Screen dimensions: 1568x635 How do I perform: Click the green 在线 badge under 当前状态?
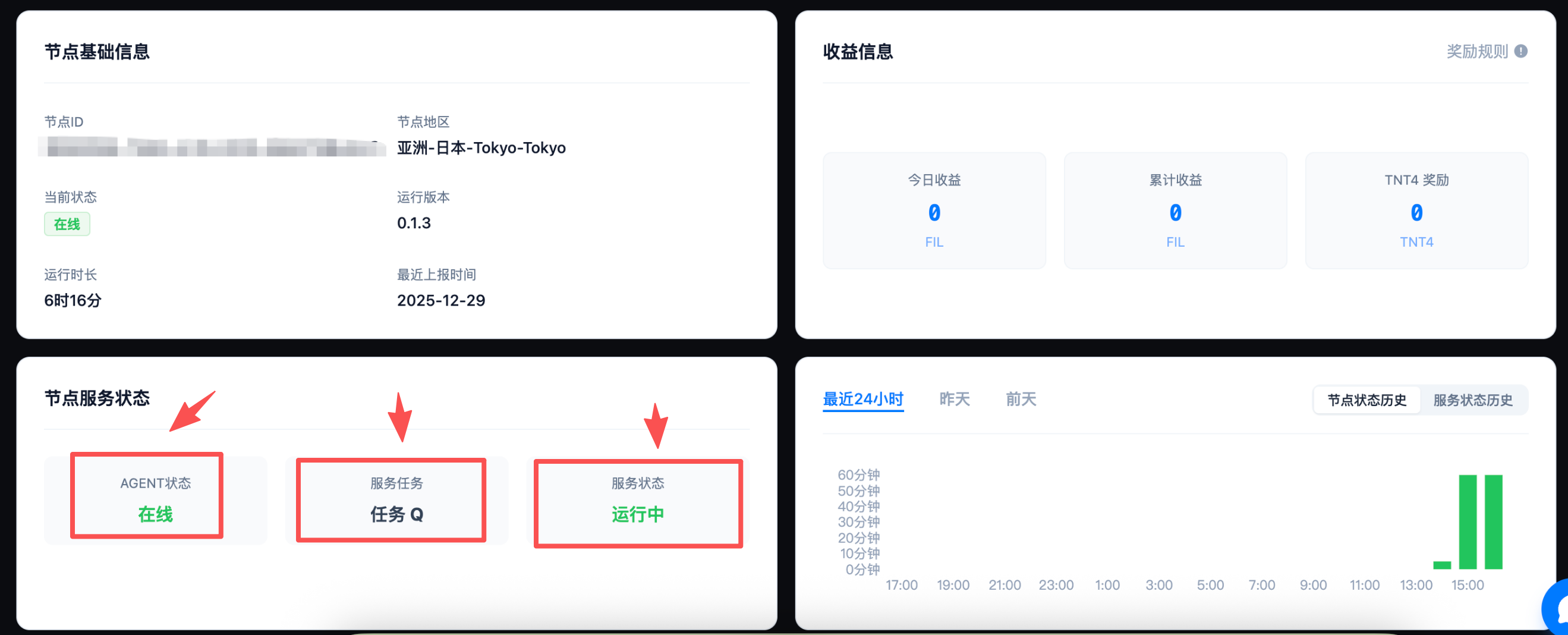click(x=67, y=224)
